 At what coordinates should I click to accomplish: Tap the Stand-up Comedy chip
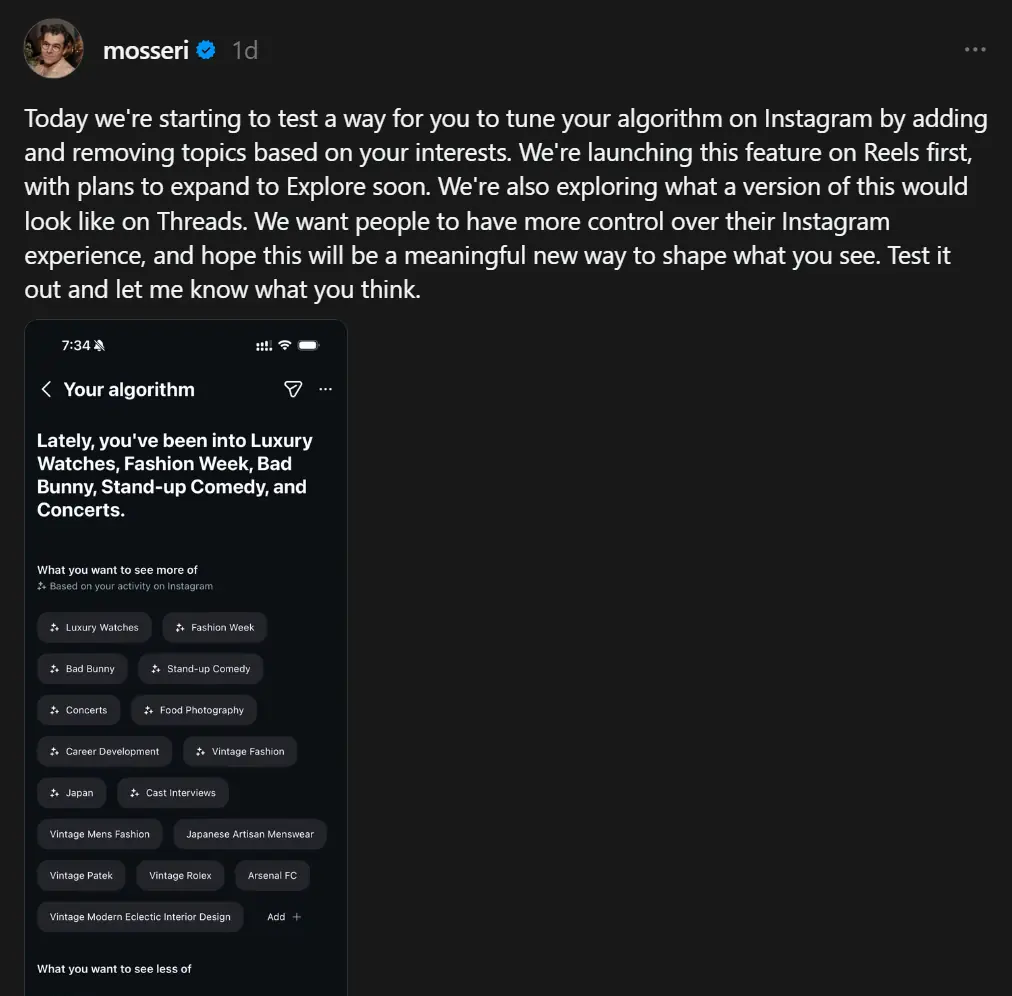(x=201, y=668)
